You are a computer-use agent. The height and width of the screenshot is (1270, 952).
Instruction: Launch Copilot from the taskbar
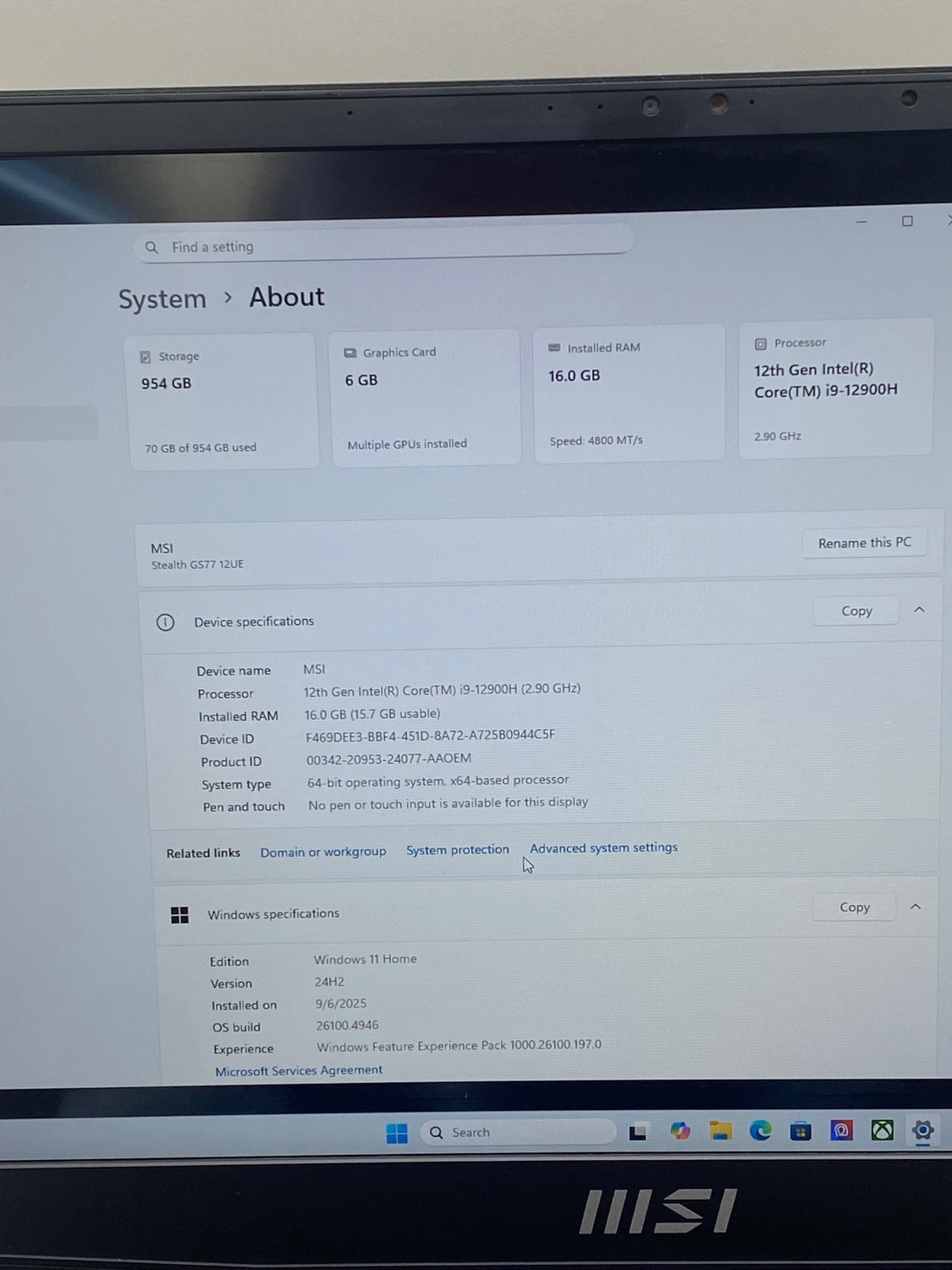tap(680, 1131)
